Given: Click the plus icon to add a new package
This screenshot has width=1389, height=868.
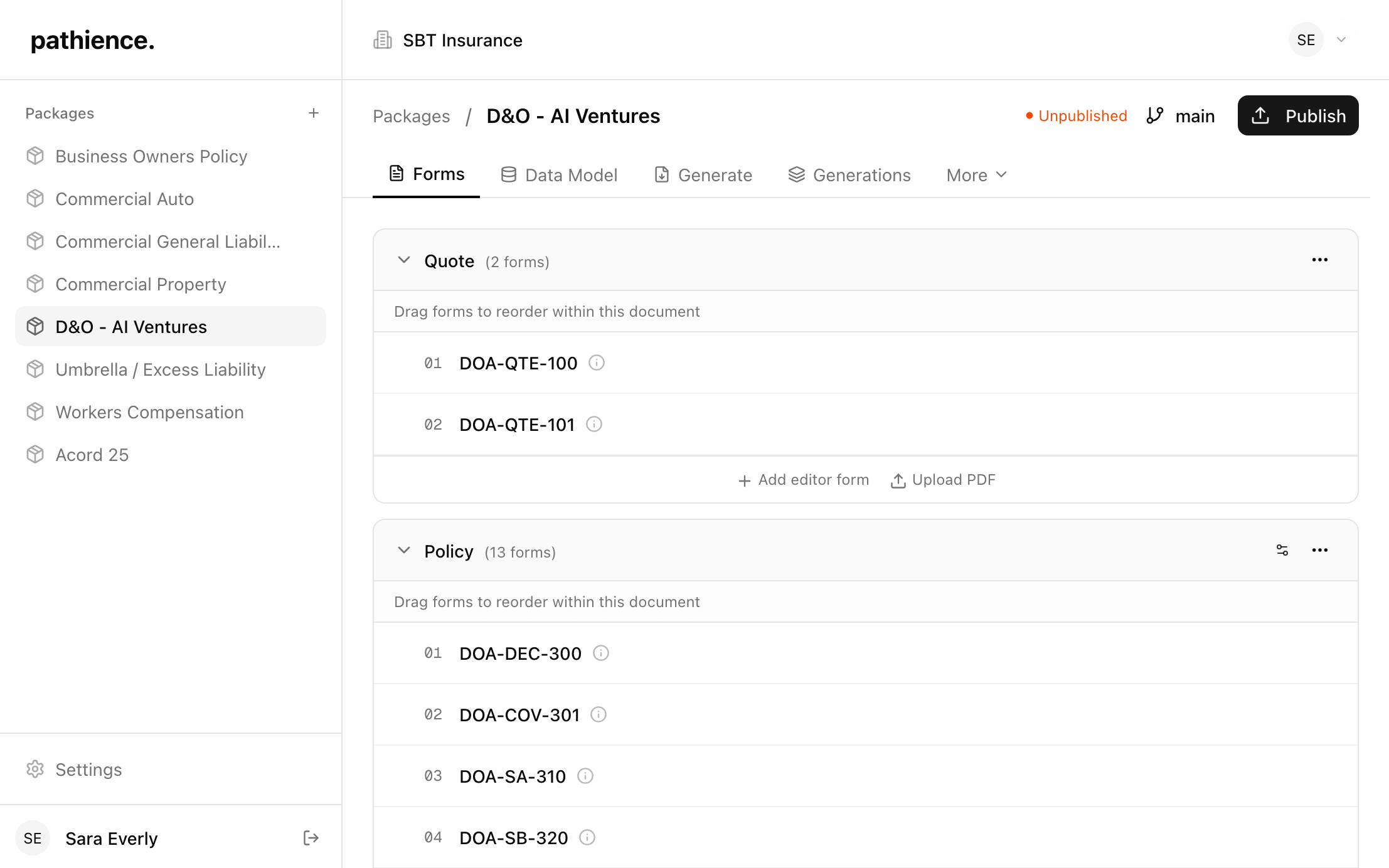Looking at the screenshot, I should click(314, 113).
